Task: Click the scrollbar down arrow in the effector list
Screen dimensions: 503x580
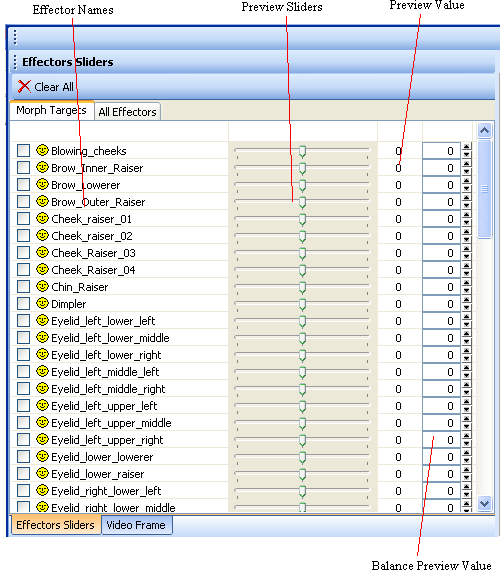Action: click(484, 503)
